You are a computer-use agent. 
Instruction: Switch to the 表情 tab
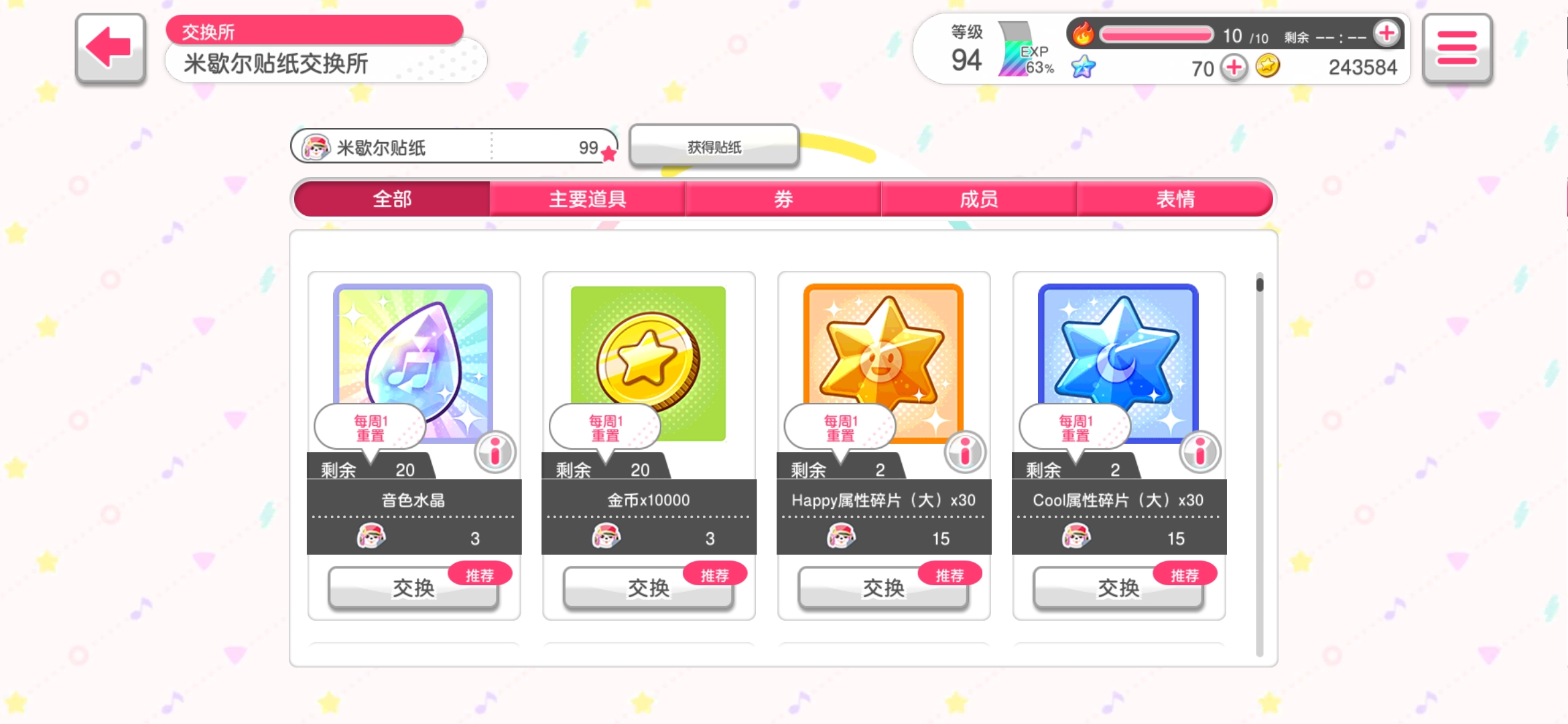(x=1175, y=199)
